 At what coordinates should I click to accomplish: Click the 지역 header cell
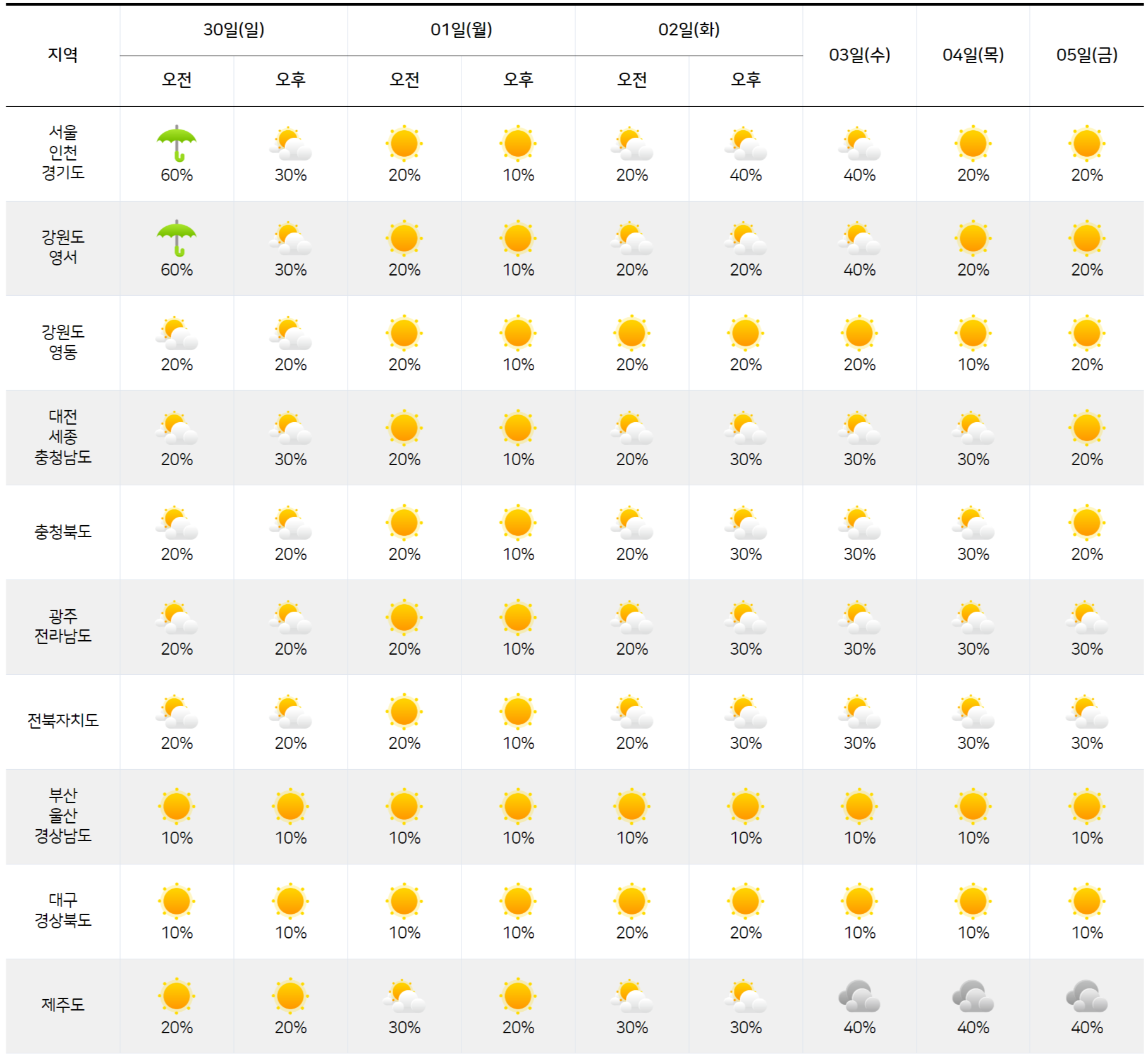(62, 54)
